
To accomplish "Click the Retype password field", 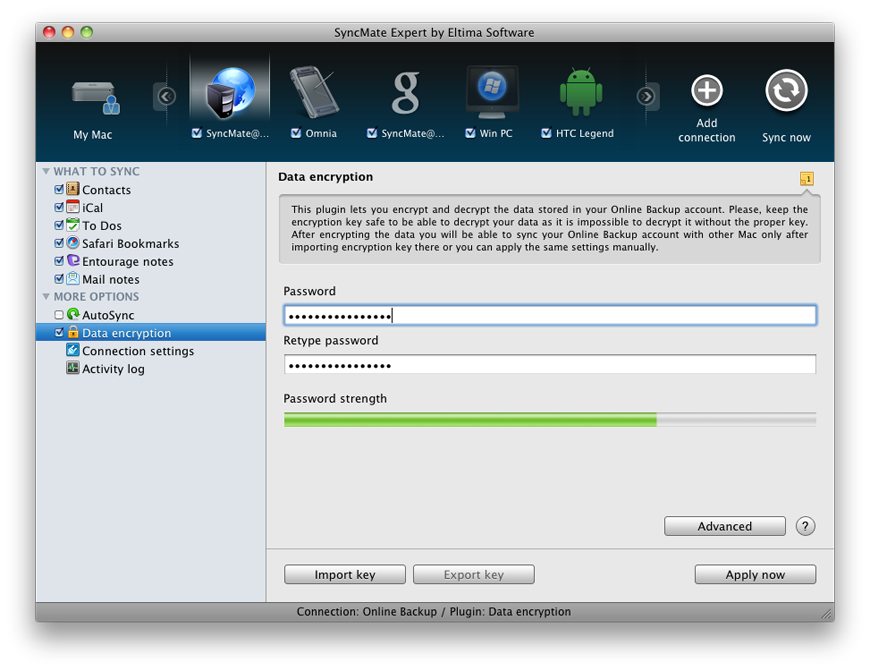I will tap(549, 364).
